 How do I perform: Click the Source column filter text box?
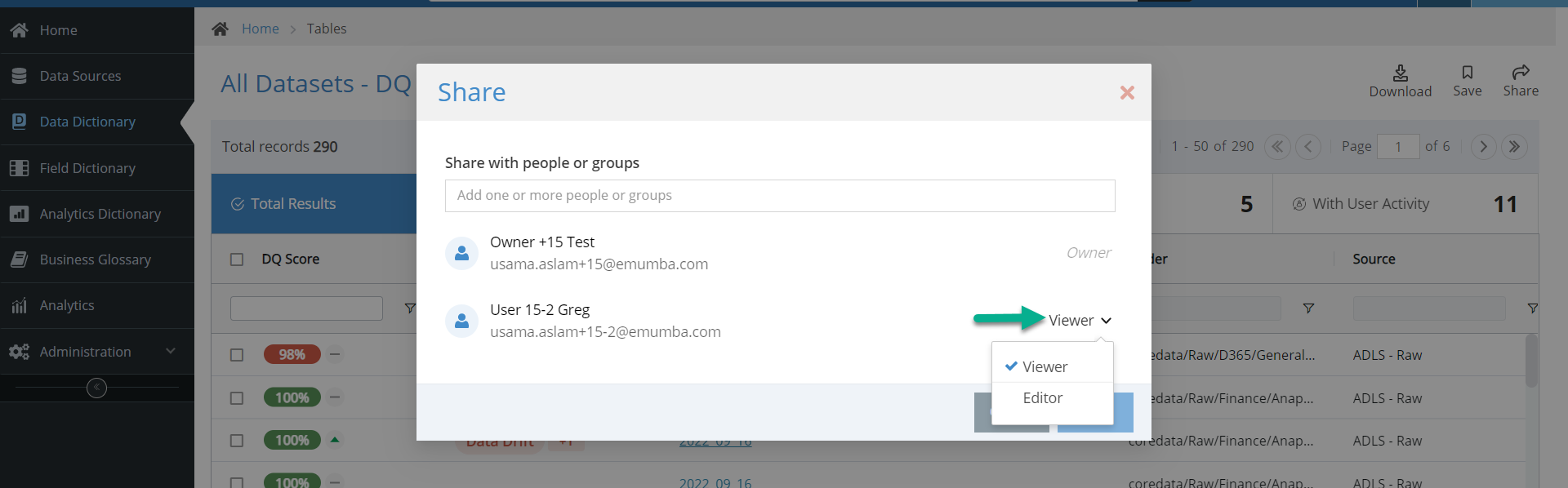pyautogui.click(x=1429, y=308)
